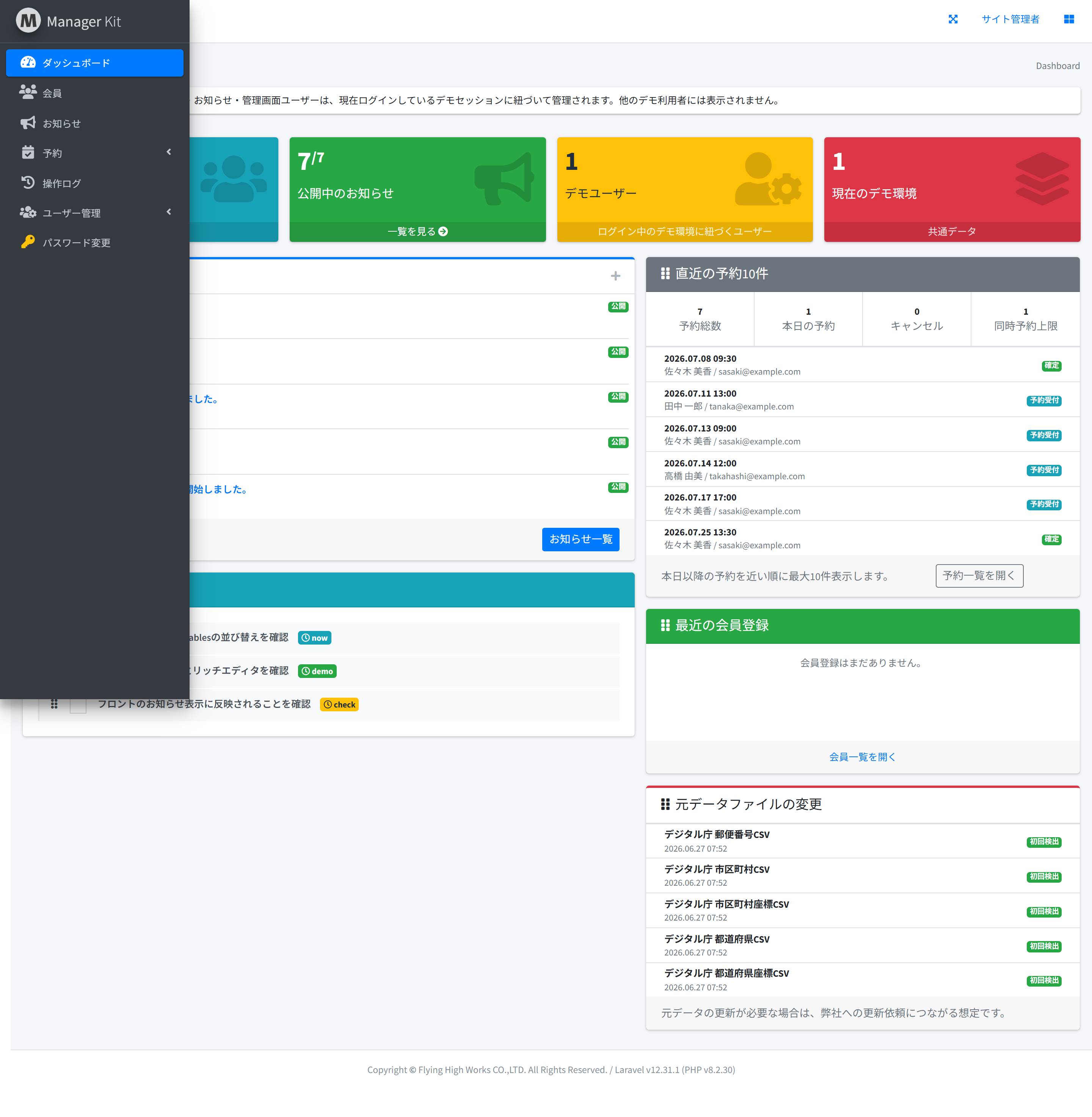Open the control sidebar grid icon
1092x1117 pixels.
1068,19
